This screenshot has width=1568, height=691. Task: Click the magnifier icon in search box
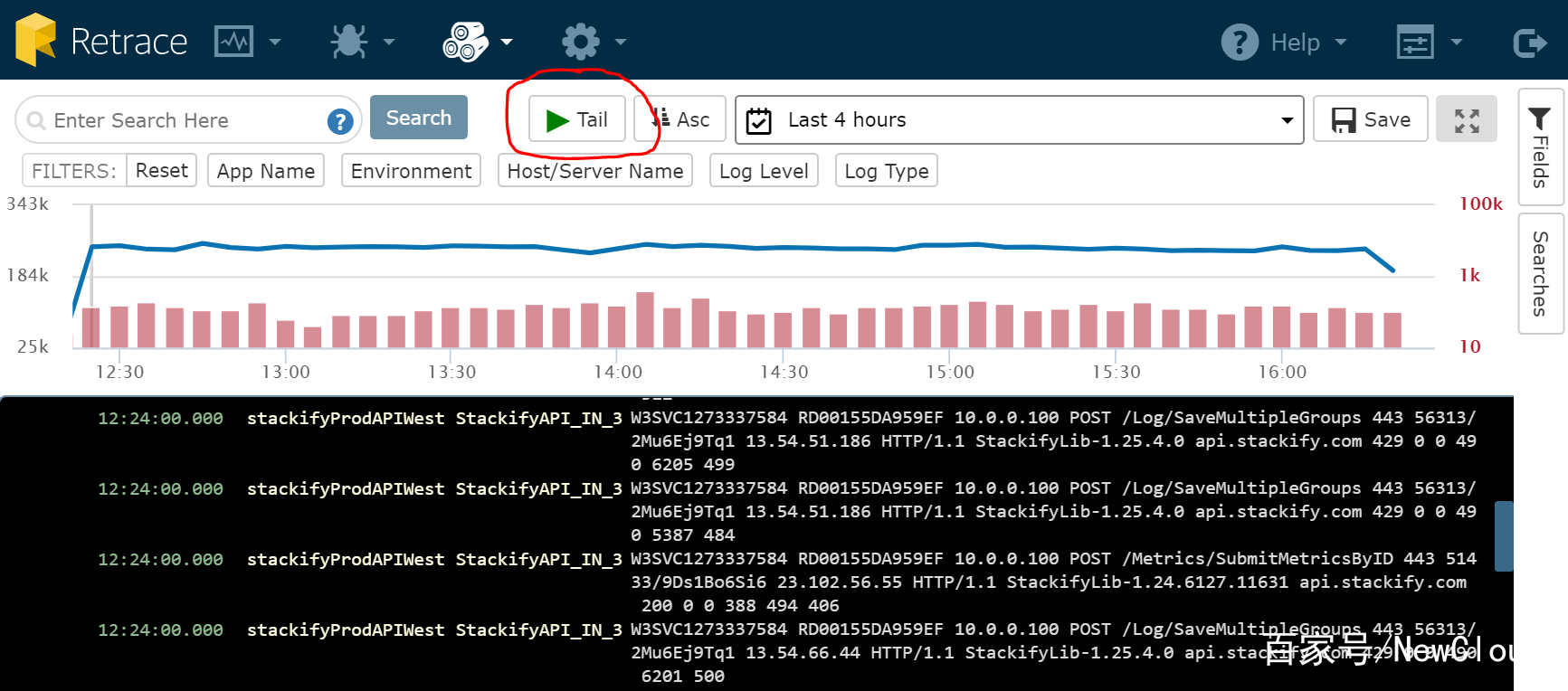point(36,120)
